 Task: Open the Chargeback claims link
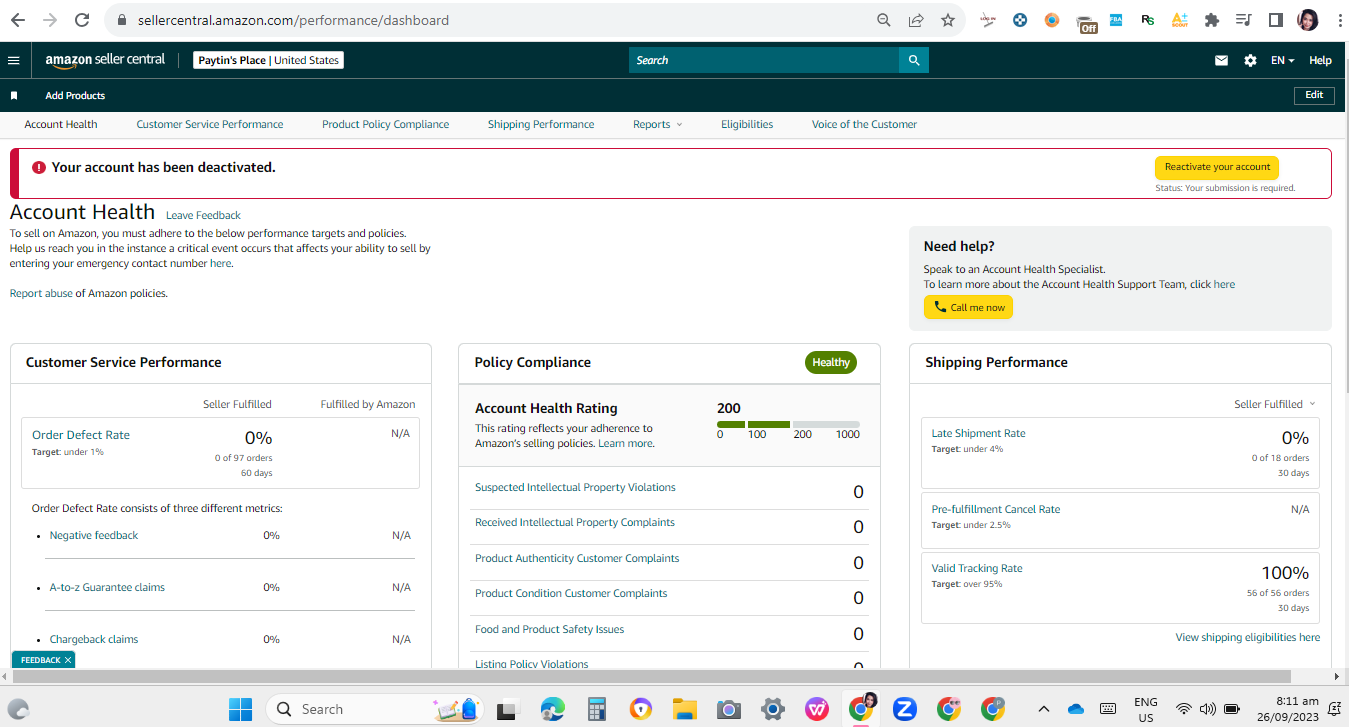pyautogui.click(x=94, y=639)
